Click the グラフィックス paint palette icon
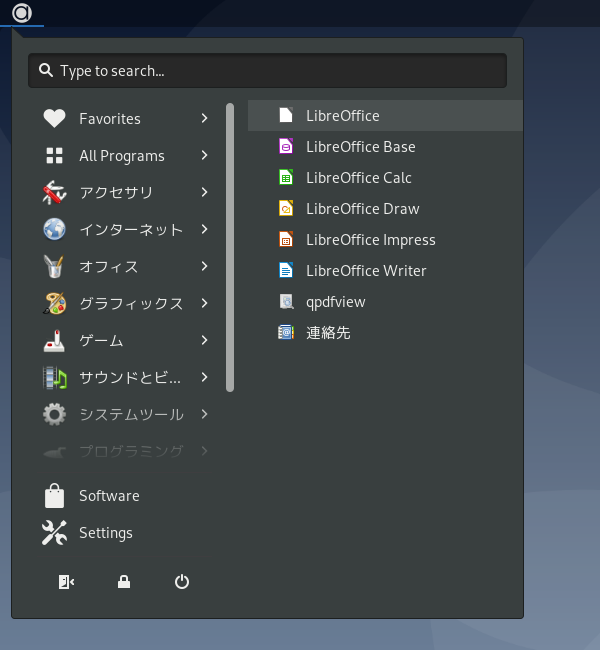The width and height of the screenshot is (600, 650). point(54,303)
